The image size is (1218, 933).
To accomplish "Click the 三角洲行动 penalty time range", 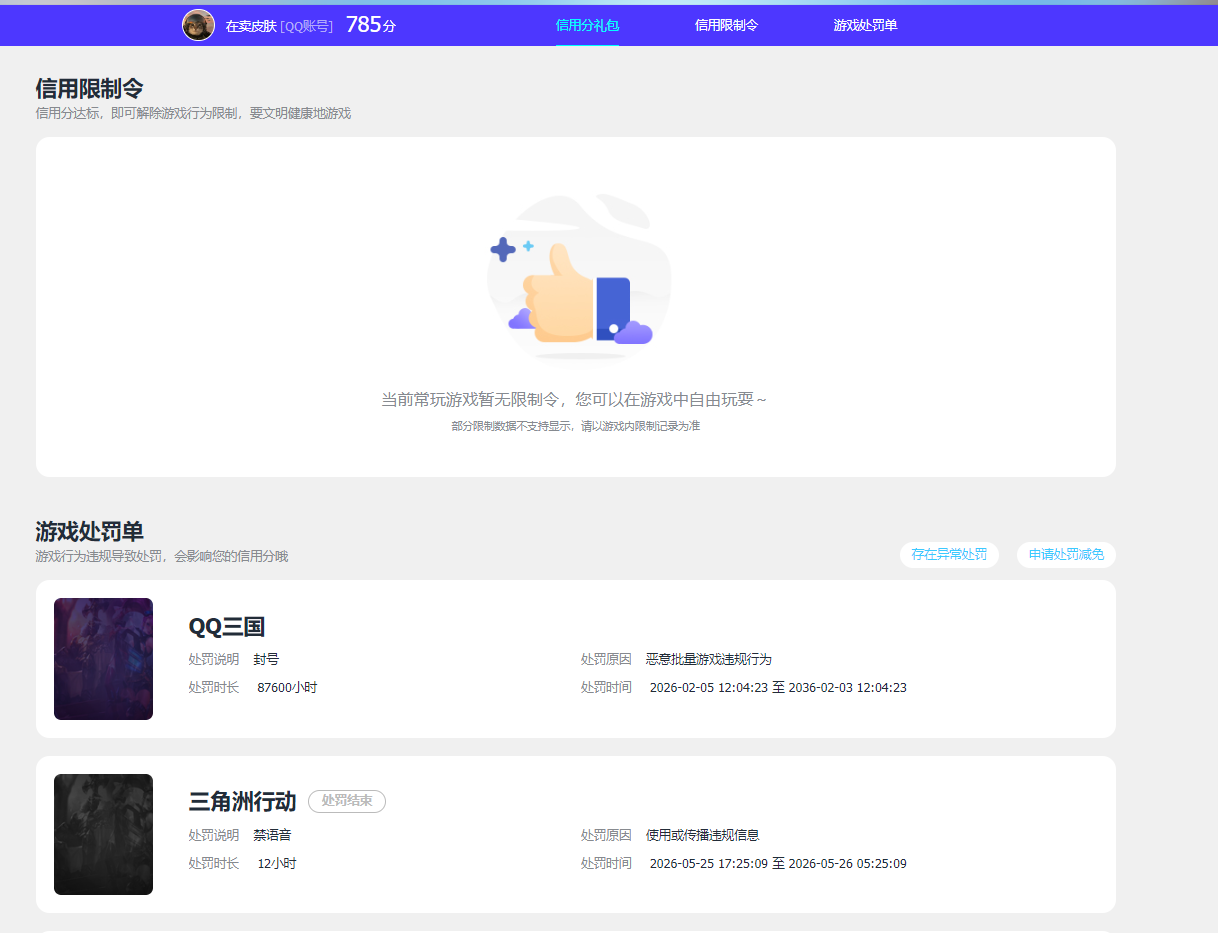I will 778,863.
